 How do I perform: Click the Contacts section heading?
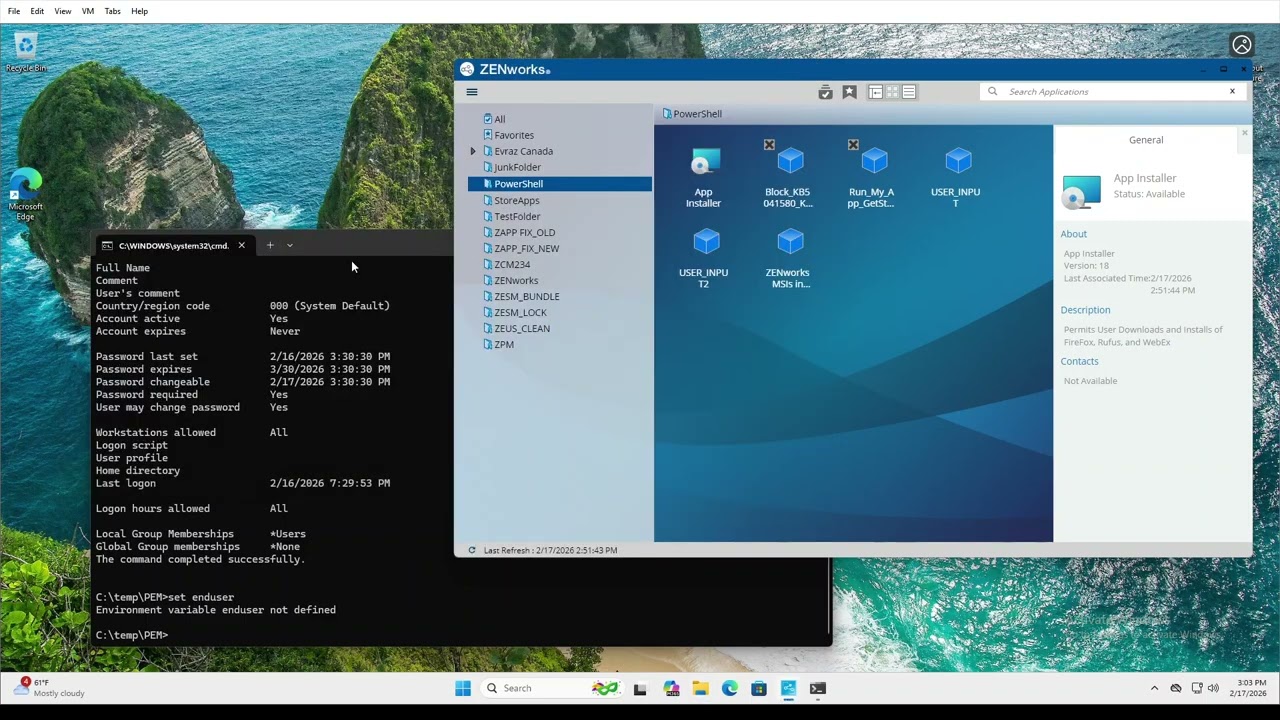coord(1079,361)
